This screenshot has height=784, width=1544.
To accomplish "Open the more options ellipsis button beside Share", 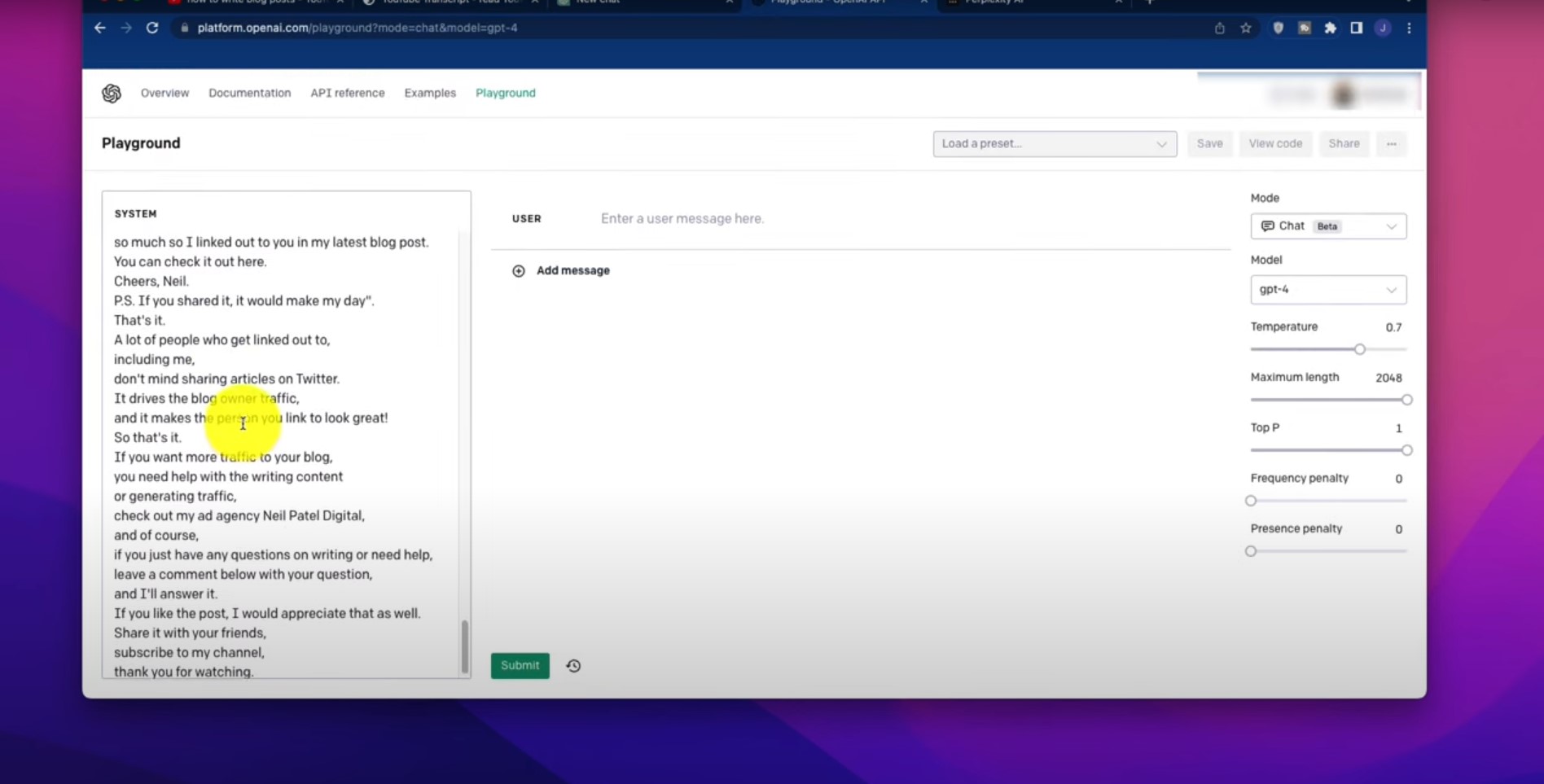I will tap(1392, 144).
